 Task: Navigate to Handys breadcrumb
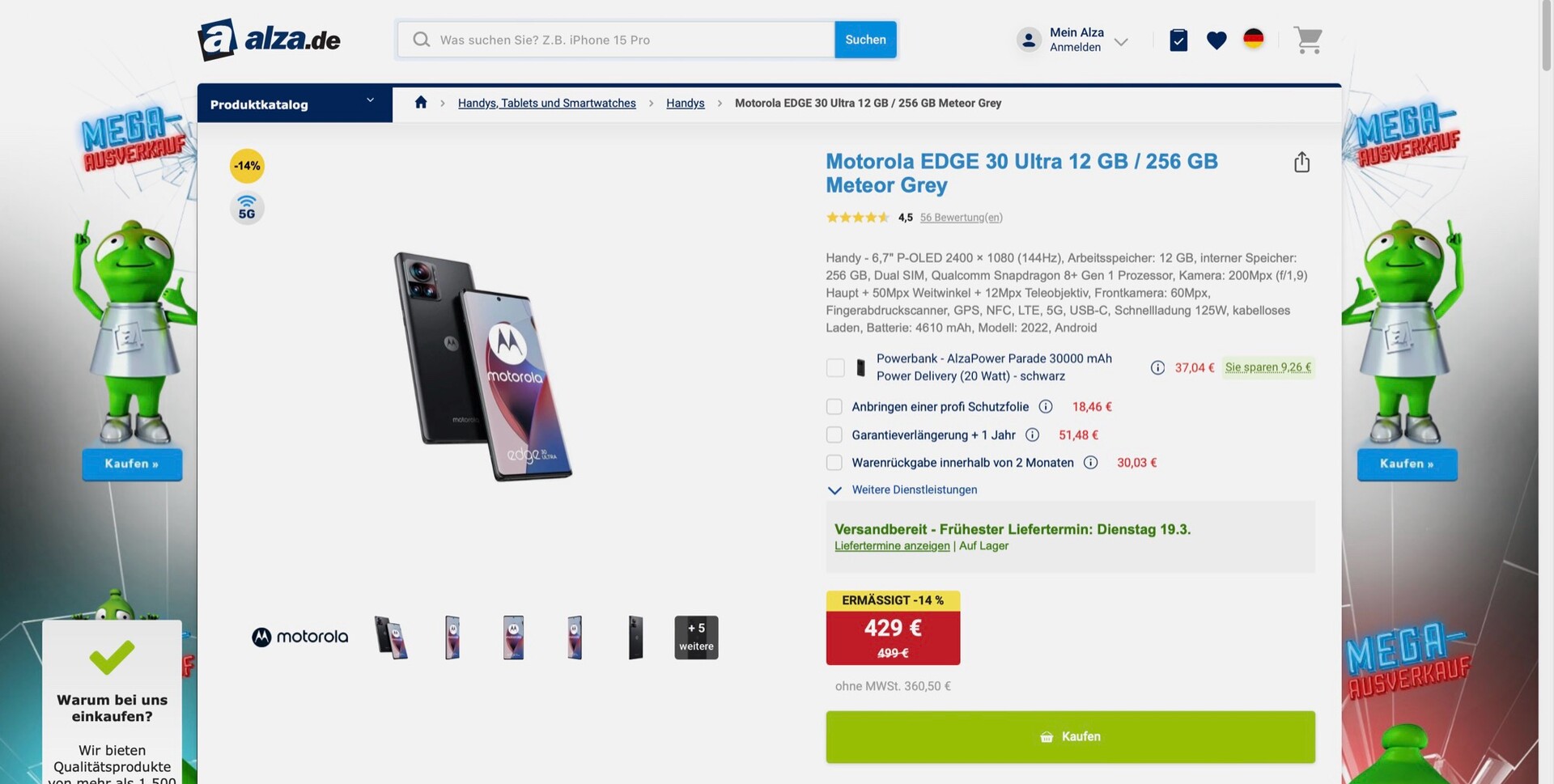coord(685,104)
